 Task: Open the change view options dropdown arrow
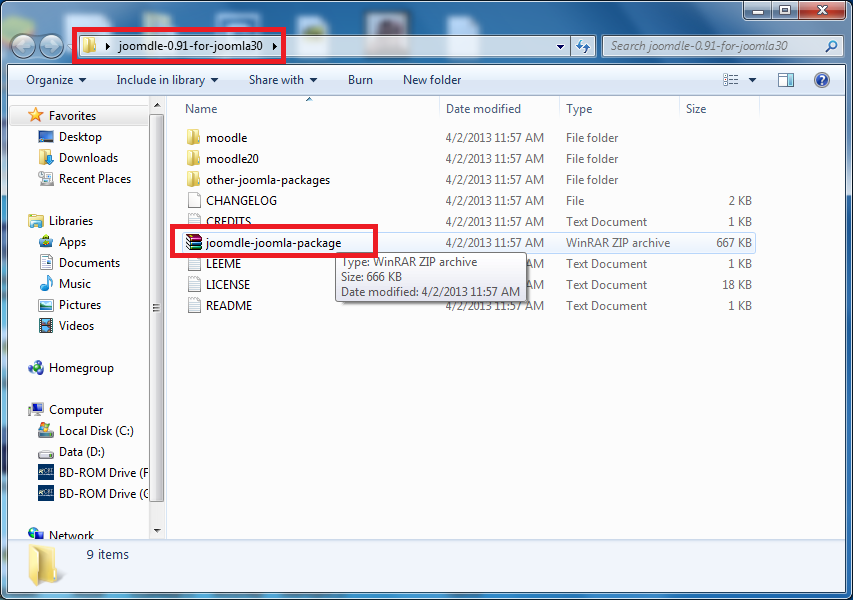[x=753, y=80]
